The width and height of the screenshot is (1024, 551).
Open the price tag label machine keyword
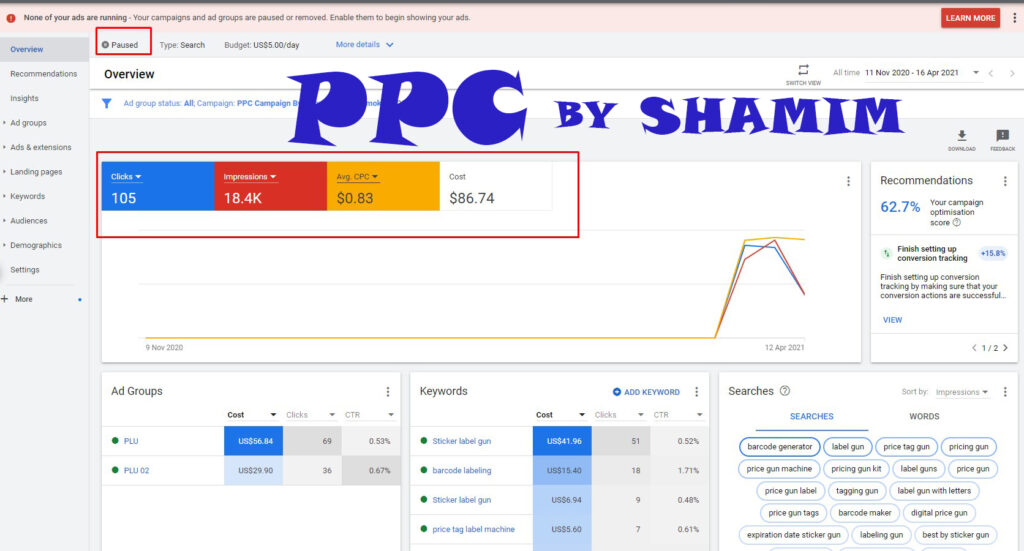coord(473,529)
